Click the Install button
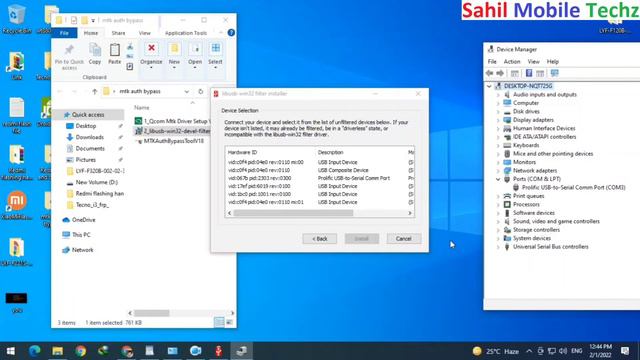 click(x=362, y=239)
